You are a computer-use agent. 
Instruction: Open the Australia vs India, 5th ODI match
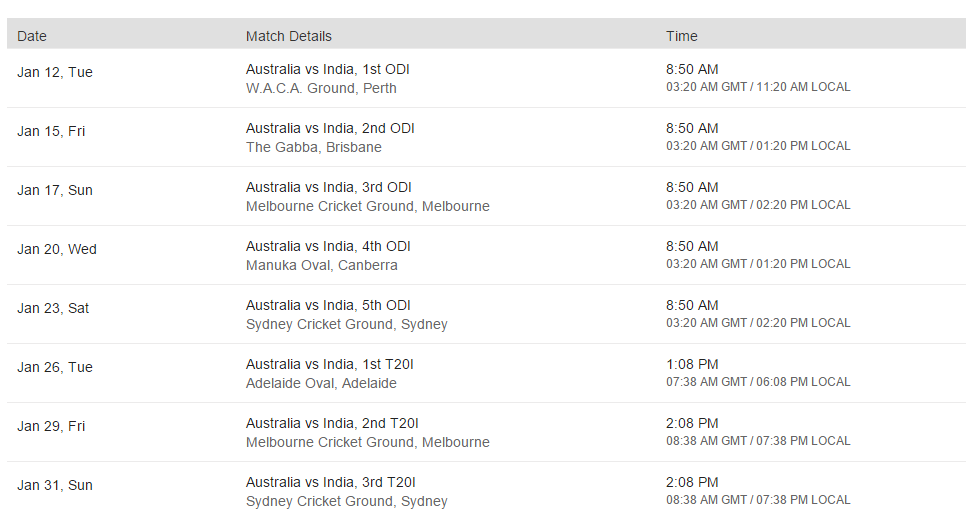328,306
